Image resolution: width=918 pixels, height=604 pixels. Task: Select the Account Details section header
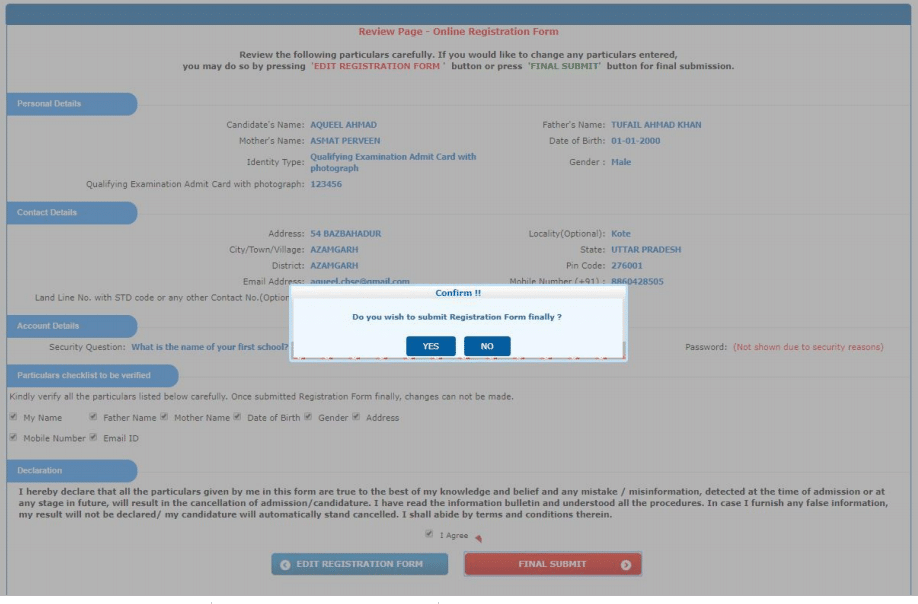coord(48,326)
